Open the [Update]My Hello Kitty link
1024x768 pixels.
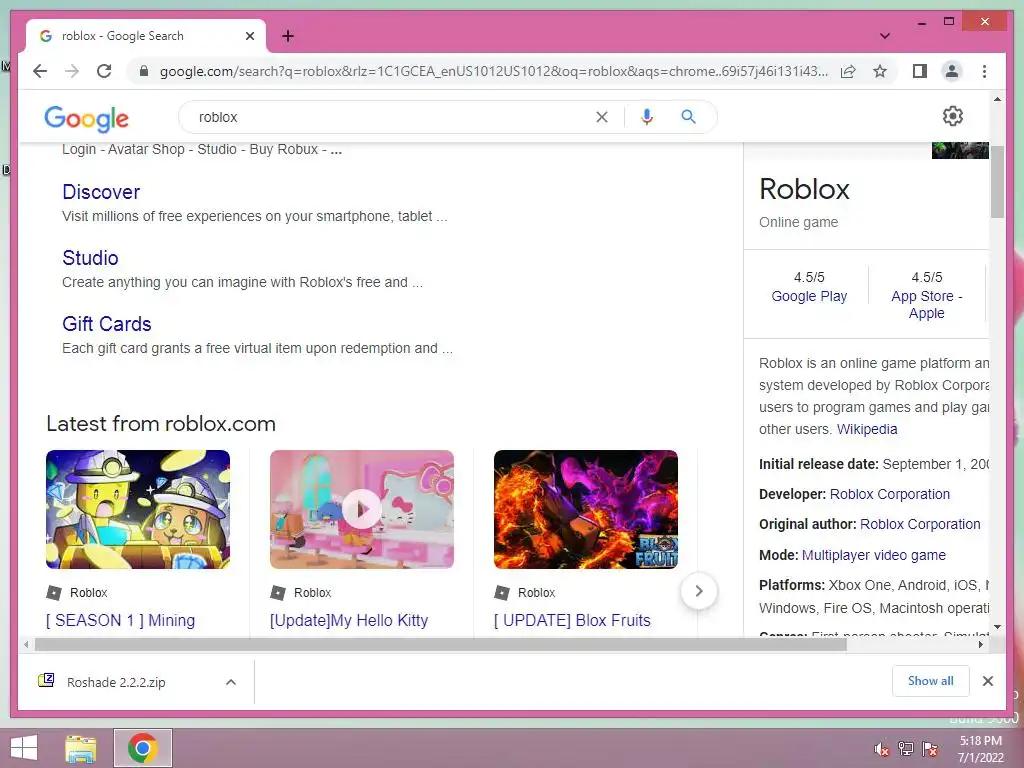click(349, 620)
